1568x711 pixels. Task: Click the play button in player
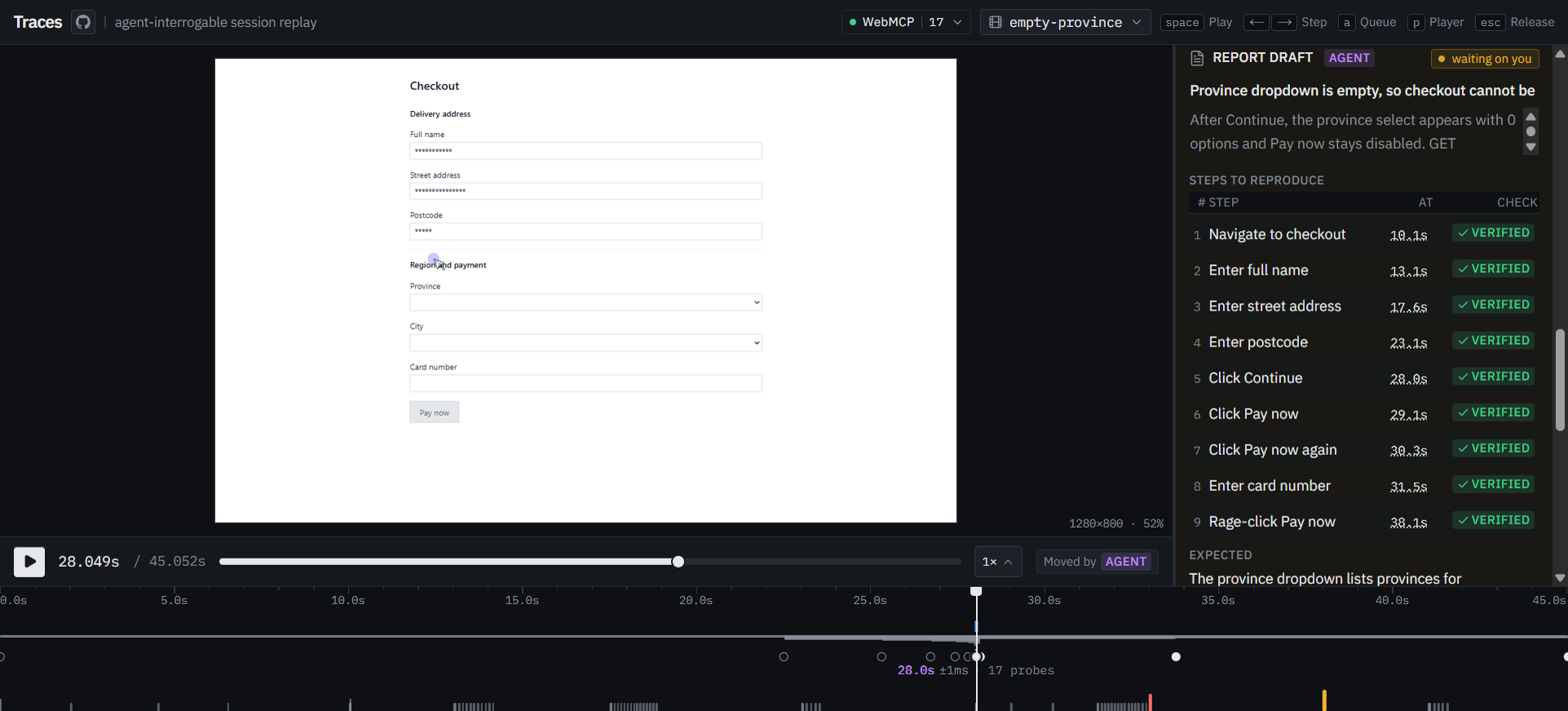[29, 561]
